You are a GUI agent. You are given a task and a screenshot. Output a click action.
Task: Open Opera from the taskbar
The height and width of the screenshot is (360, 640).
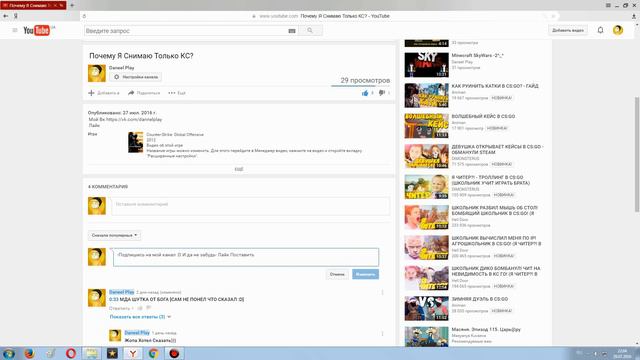[71, 353]
